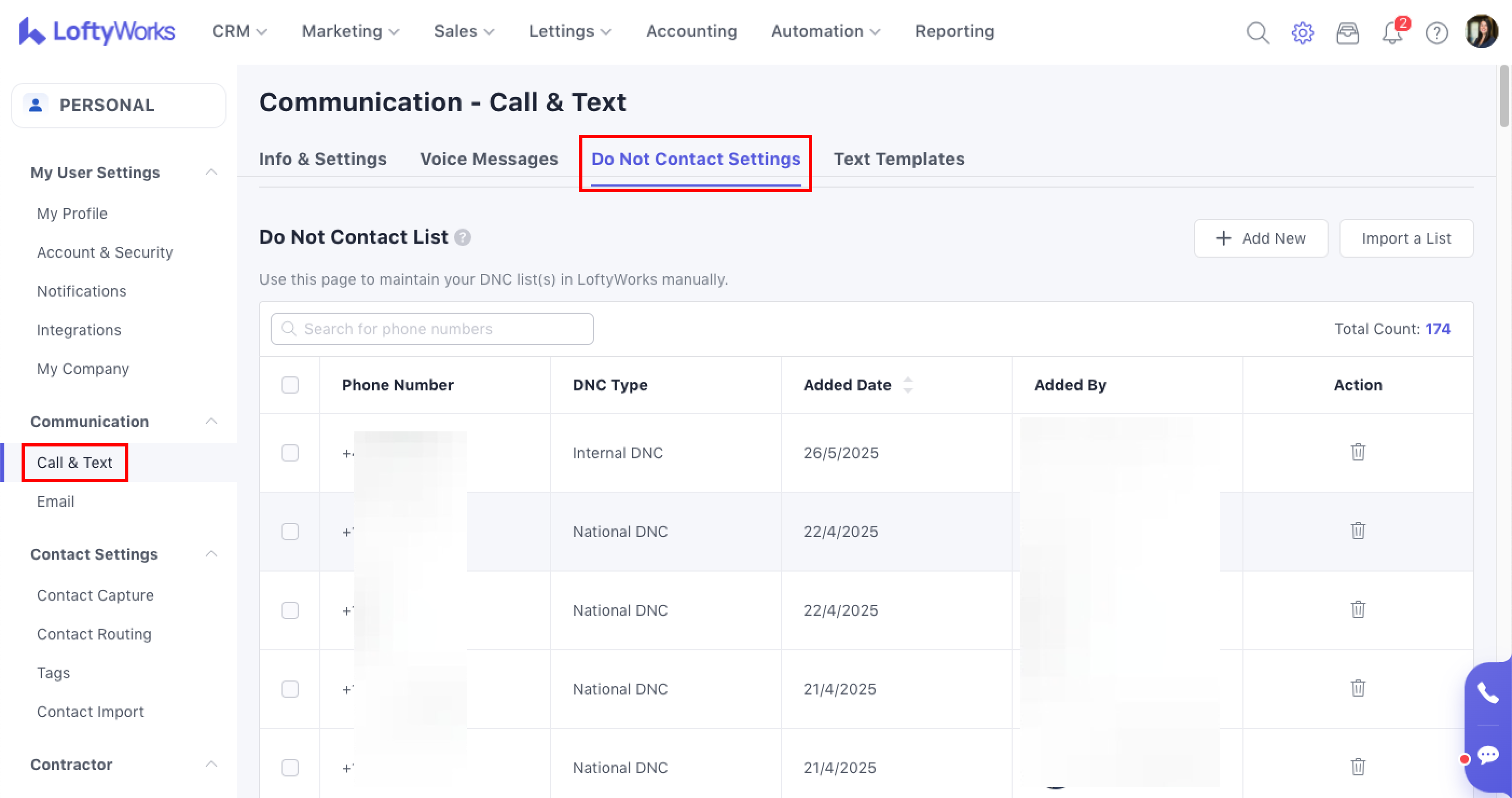Open the inbox tray icon
Screen dimensions: 1512x798
point(1347,33)
